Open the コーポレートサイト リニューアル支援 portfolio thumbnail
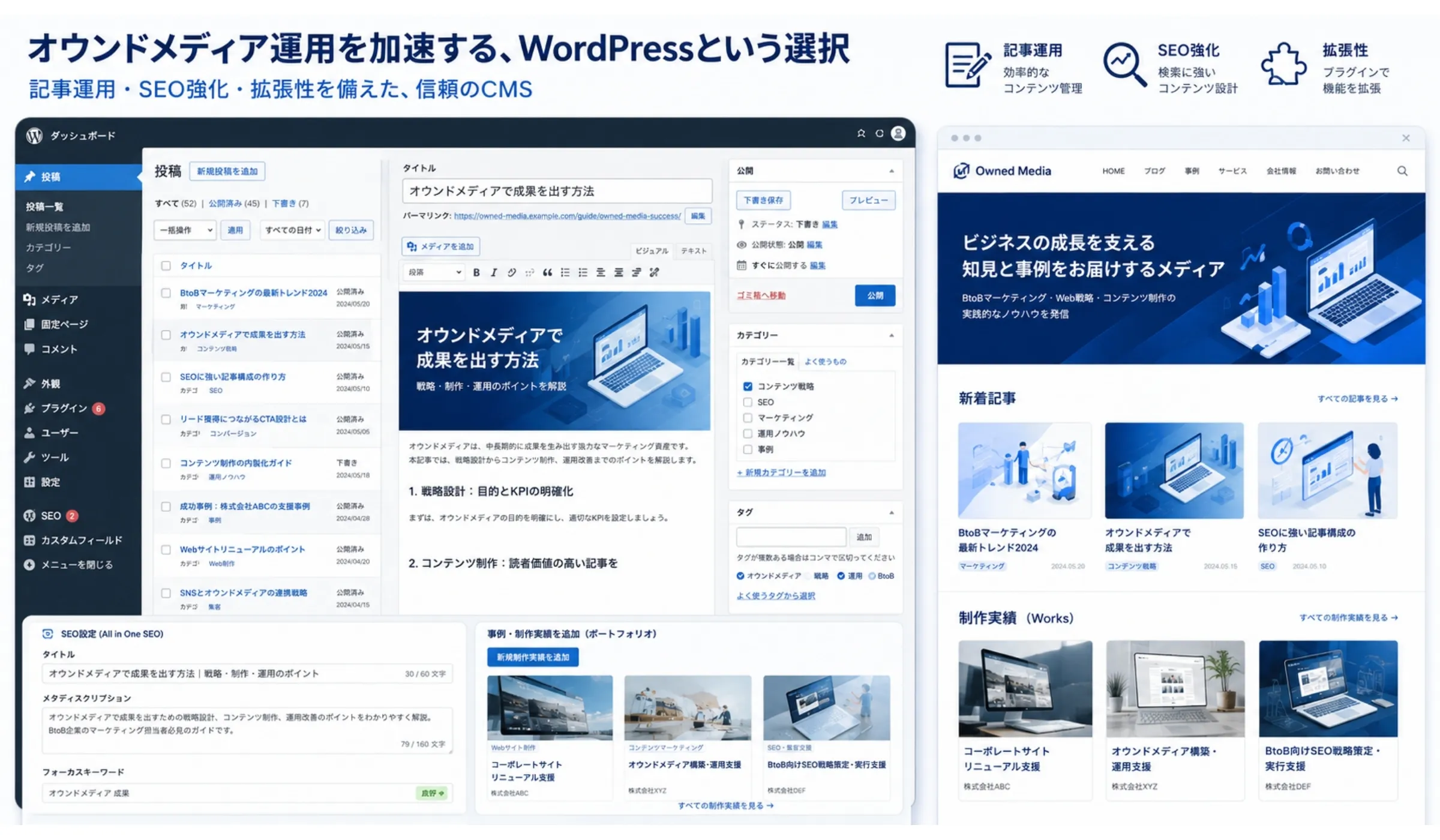This screenshot has height=840, width=1440. point(550,708)
